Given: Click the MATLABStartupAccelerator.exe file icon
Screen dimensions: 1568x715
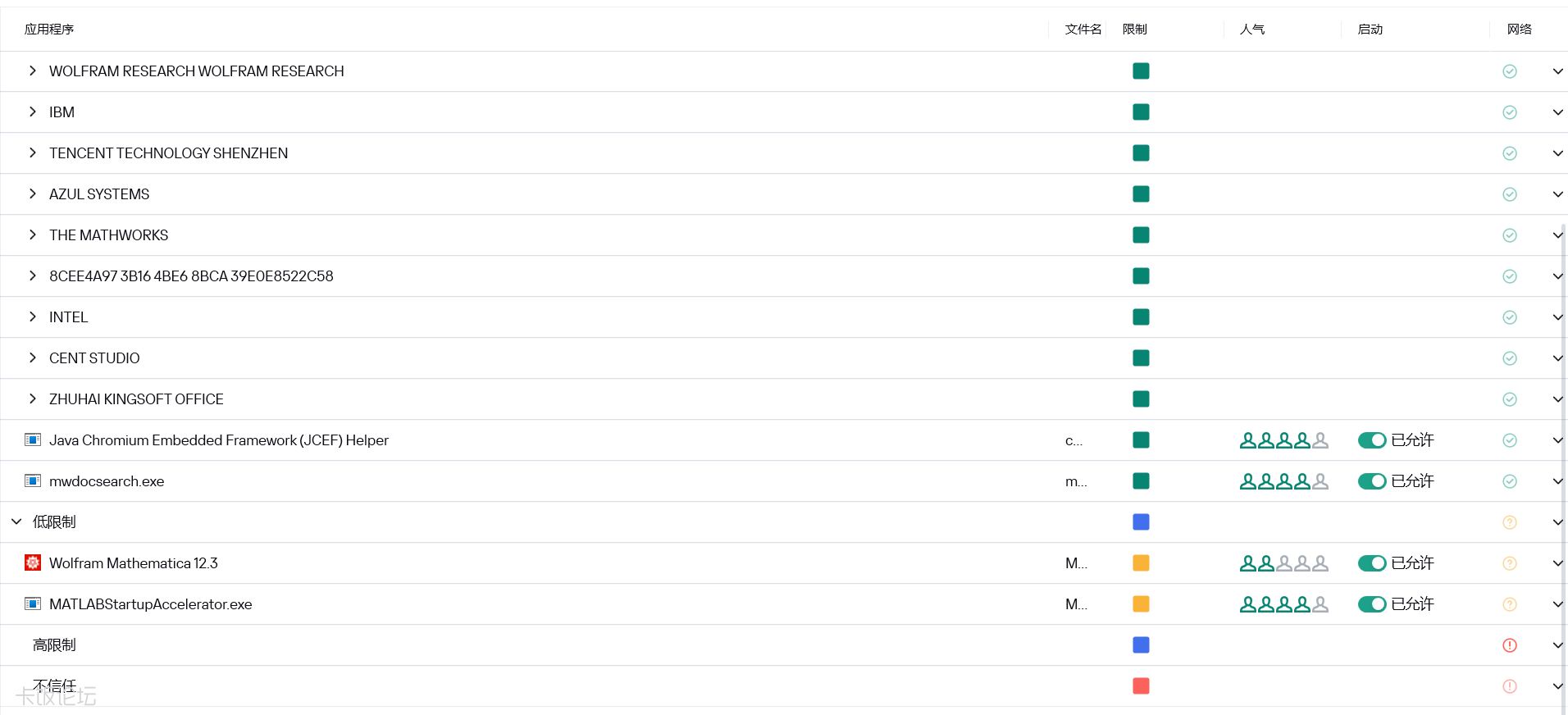Looking at the screenshot, I should coord(33,603).
